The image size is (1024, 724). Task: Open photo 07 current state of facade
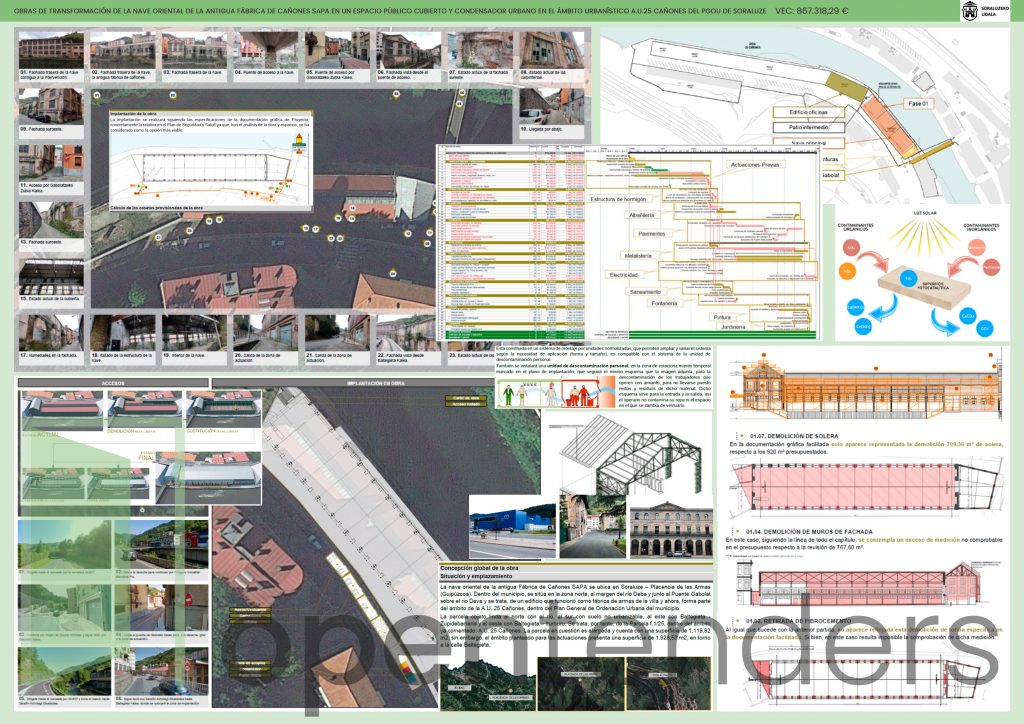(481, 50)
